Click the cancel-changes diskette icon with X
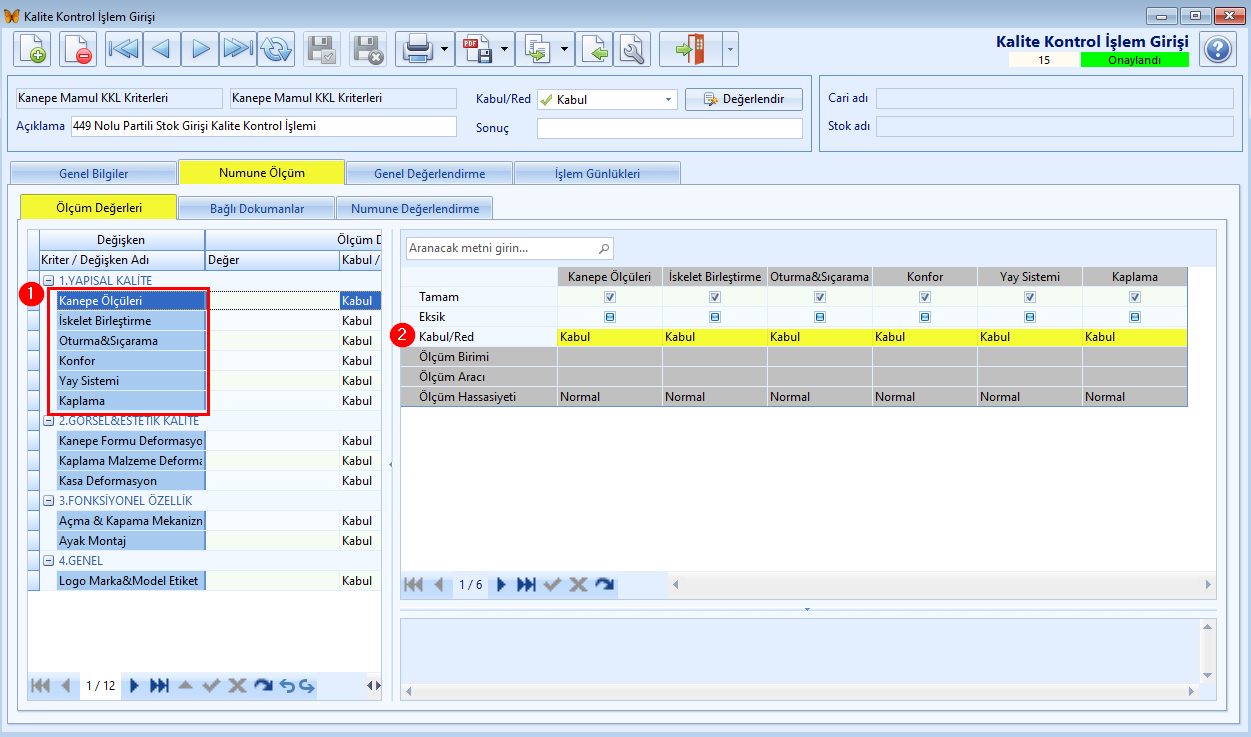Image resolution: width=1251 pixels, height=737 pixels. (368, 49)
